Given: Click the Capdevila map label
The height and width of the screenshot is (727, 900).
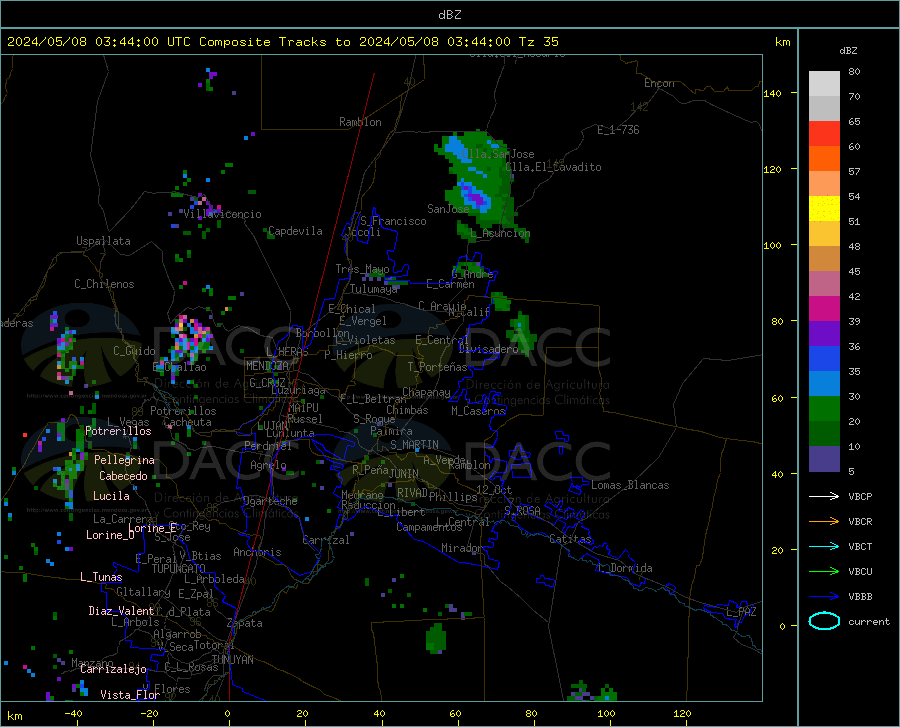Looking at the screenshot, I should 295,231.
